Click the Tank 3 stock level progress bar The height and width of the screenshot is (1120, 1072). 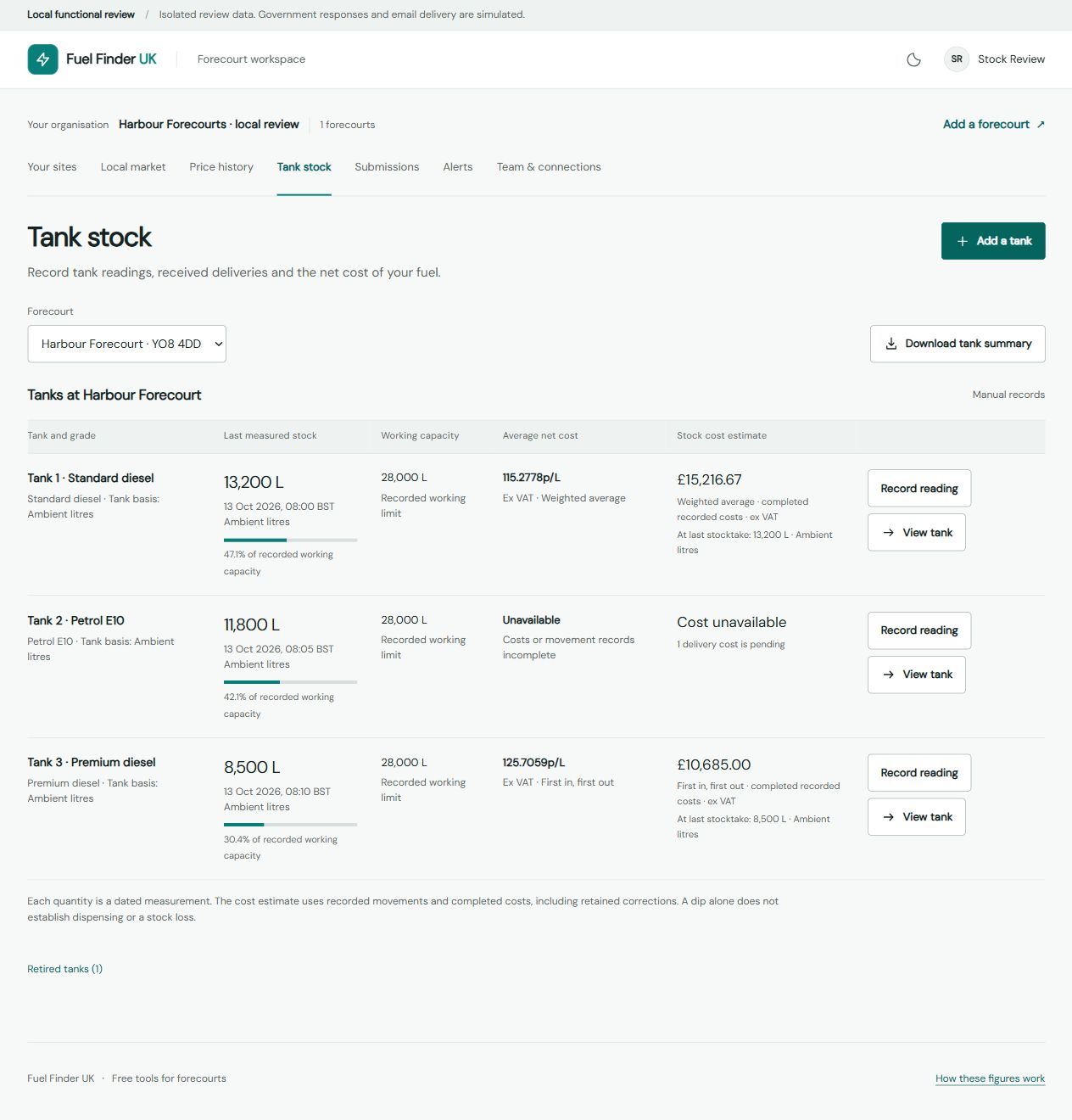290,825
